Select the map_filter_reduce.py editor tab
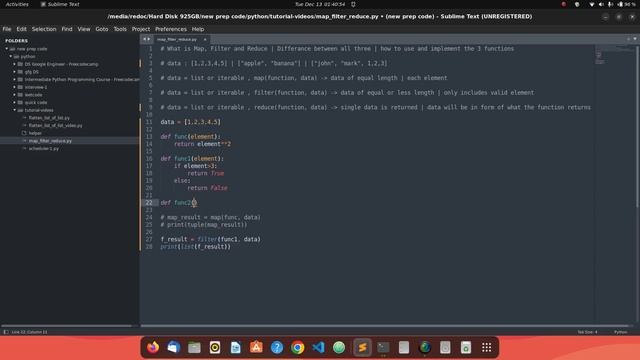Viewport: 640px width, 360px height. click(x=177, y=40)
